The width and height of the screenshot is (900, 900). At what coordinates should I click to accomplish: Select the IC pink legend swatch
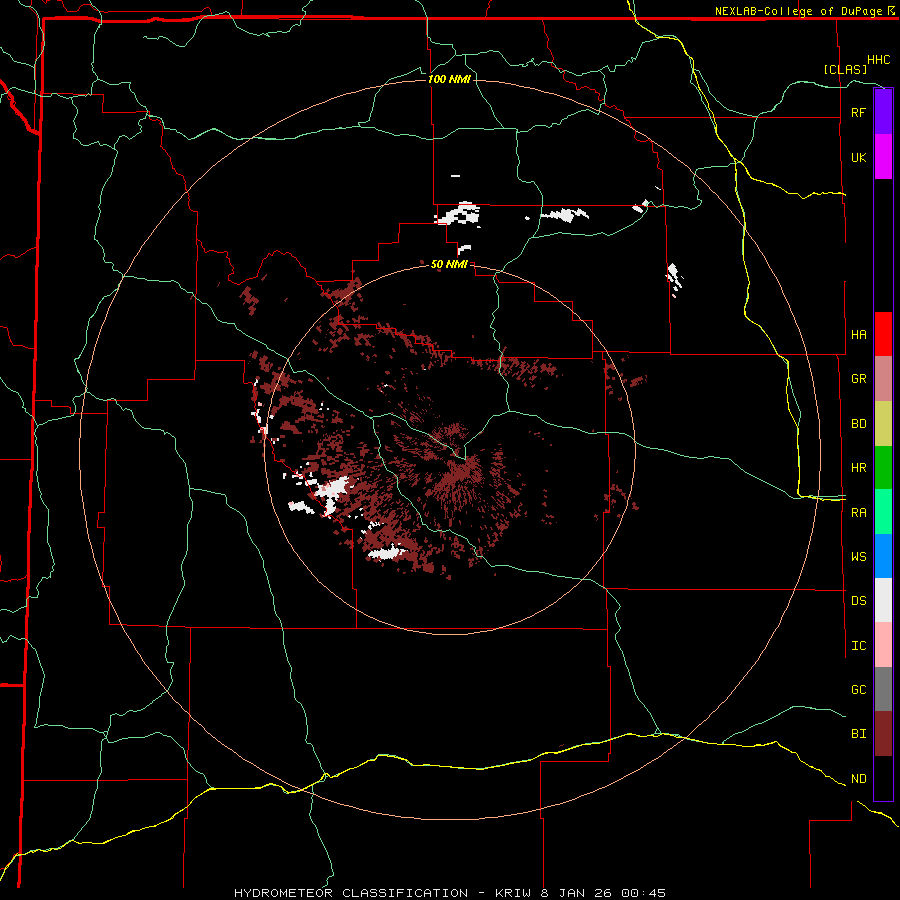point(883,645)
